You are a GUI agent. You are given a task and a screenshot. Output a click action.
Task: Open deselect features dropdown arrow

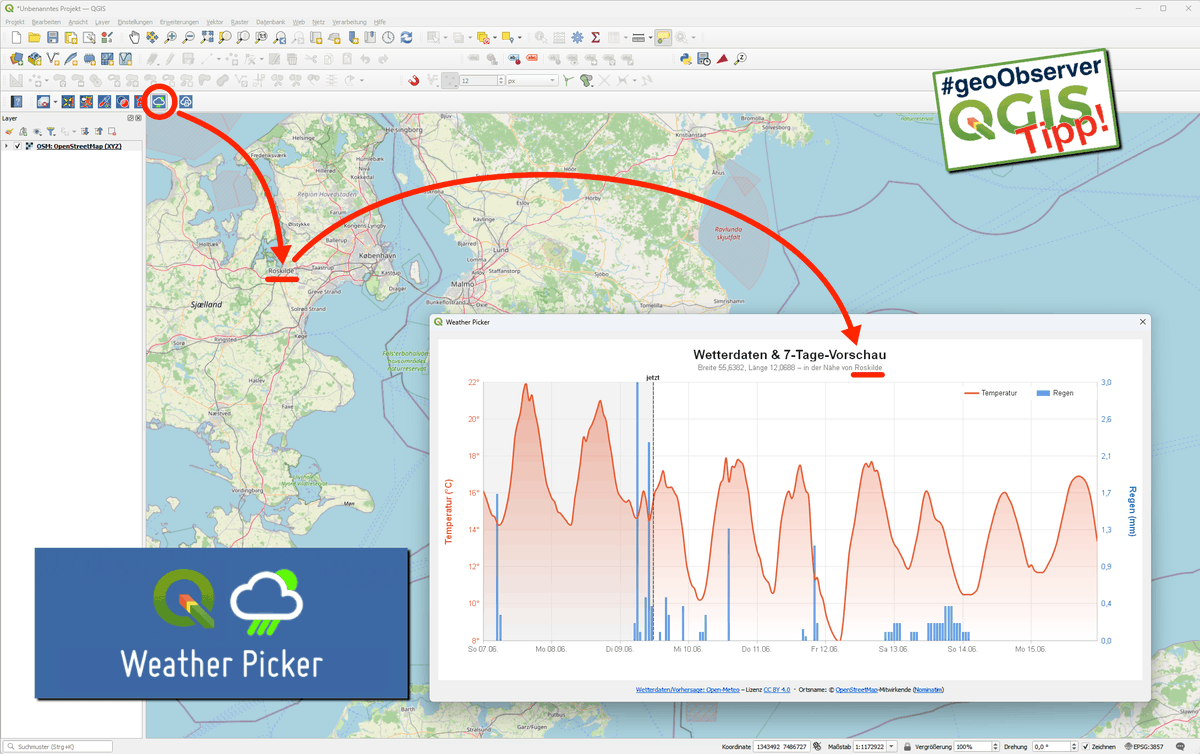click(495, 37)
